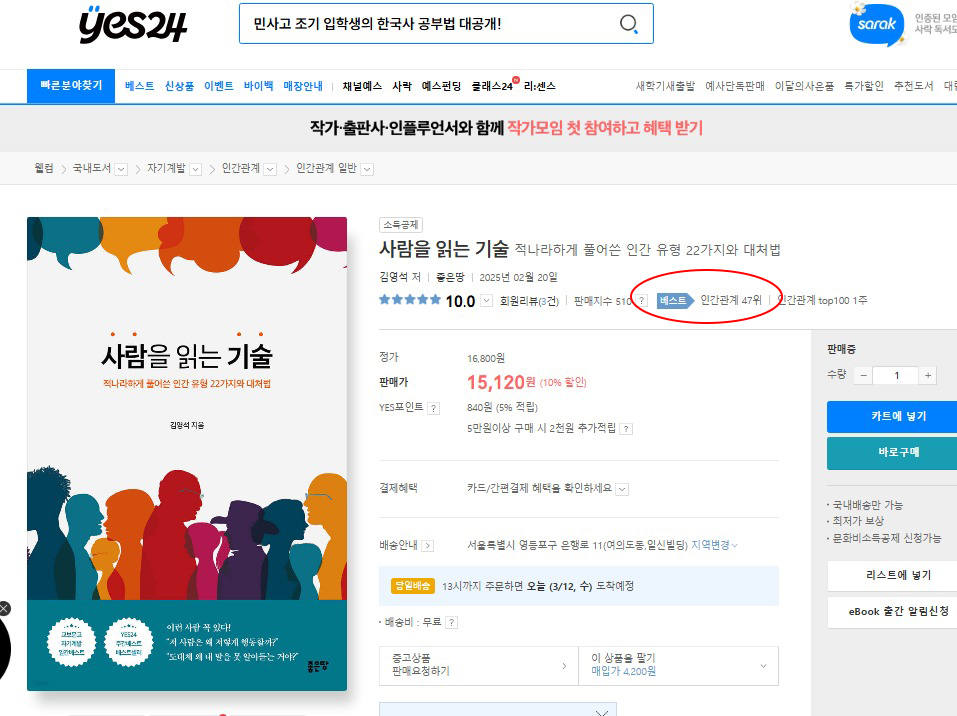Screen dimensions: 957x716
Task: Open 예사단독판매 link
Action: (x=735, y=86)
